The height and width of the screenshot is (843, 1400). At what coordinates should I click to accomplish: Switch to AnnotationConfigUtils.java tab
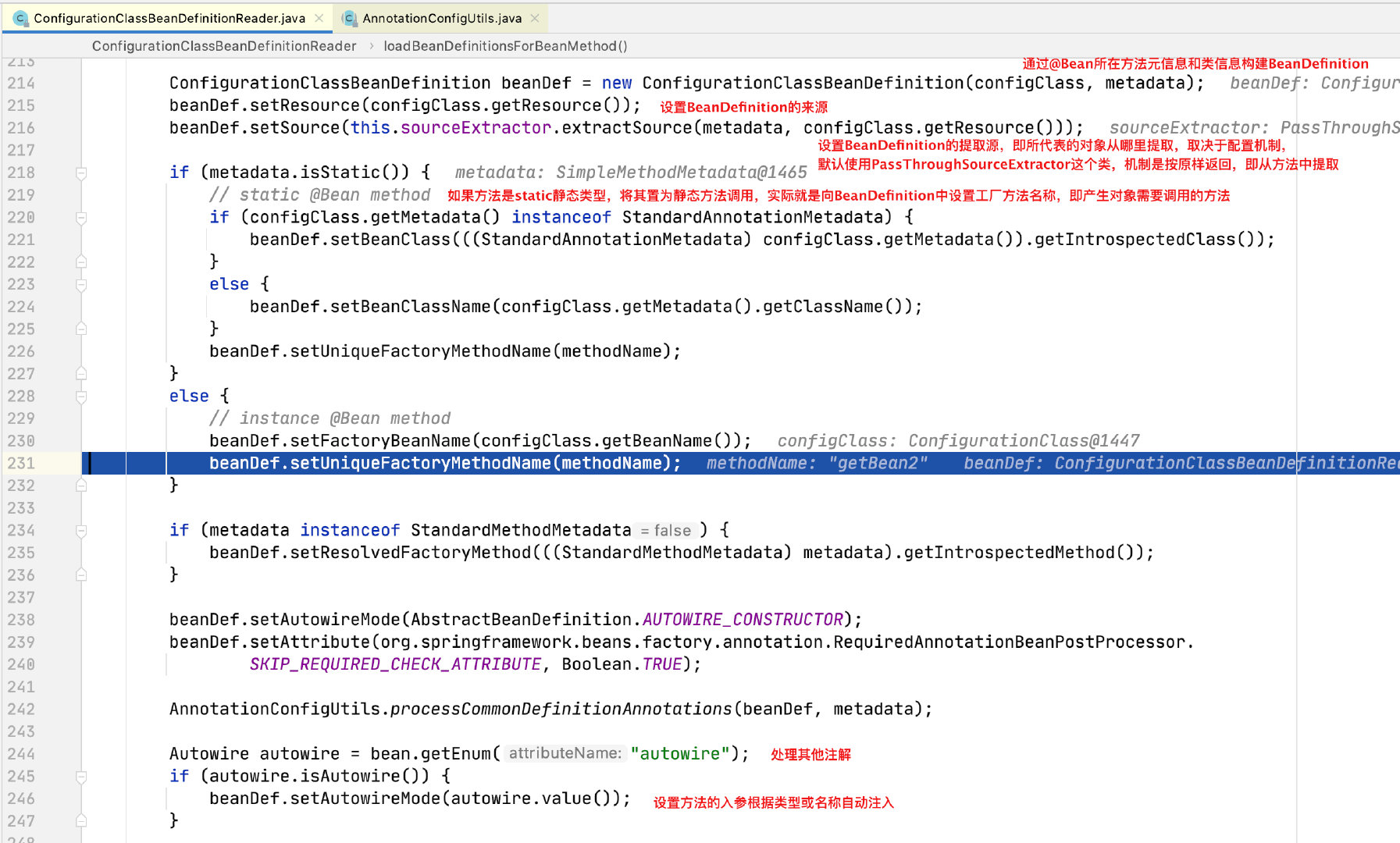[442, 18]
